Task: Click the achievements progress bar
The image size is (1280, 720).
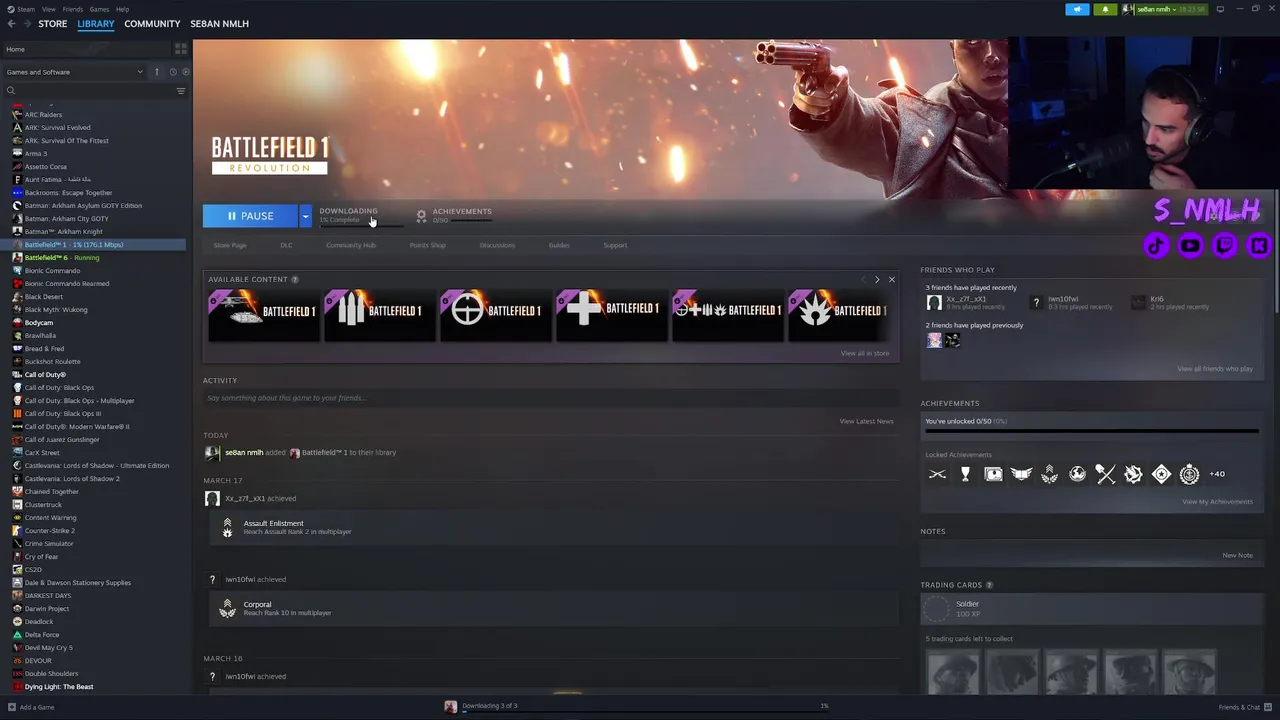Action: tap(1092, 432)
